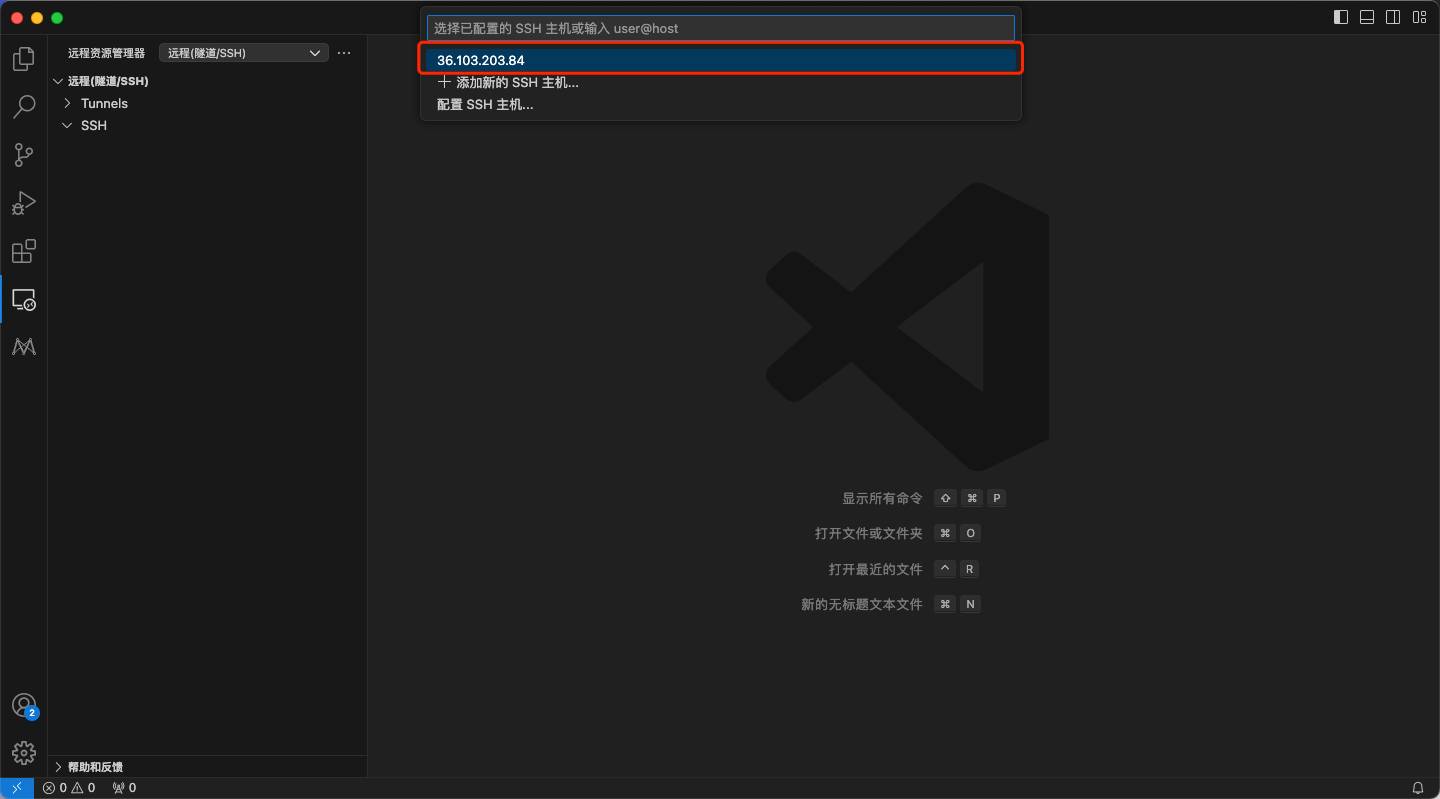This screenshot has height=799, width=1440.
Task: Click the 显示所有命令 shortcut hint
Action: click(882, 498)
